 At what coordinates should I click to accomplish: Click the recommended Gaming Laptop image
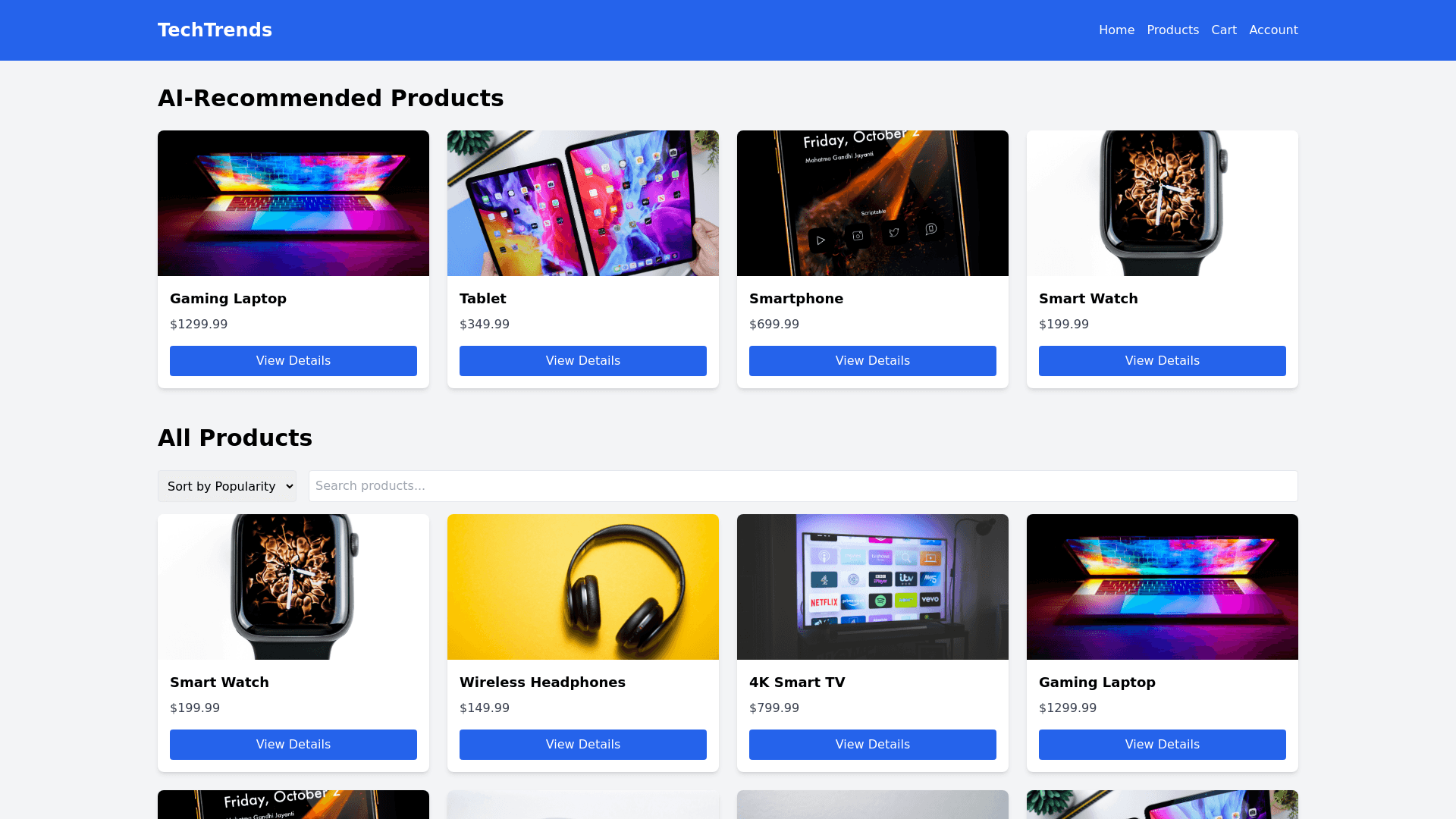click(293, 203)
